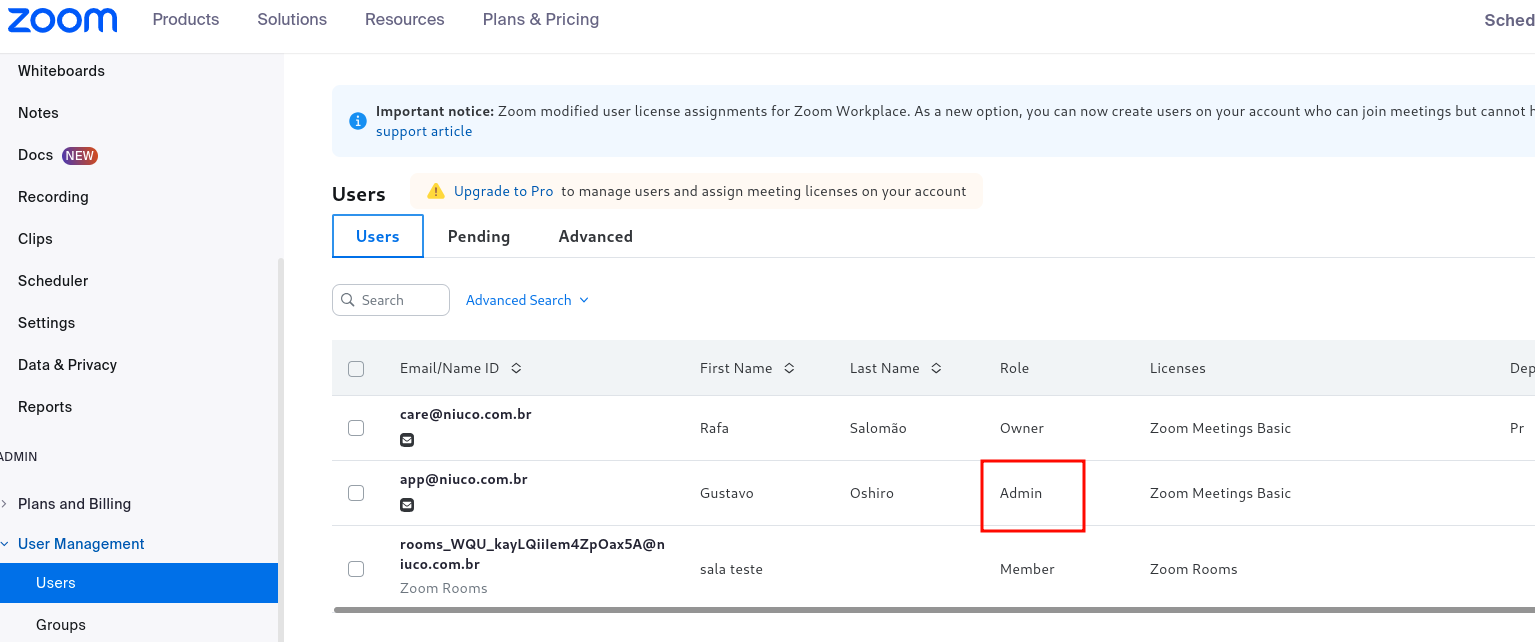The height and width of the screenshot is (642, 1535).
Task: Open Docs in sidebar
Action: point(35,155)
